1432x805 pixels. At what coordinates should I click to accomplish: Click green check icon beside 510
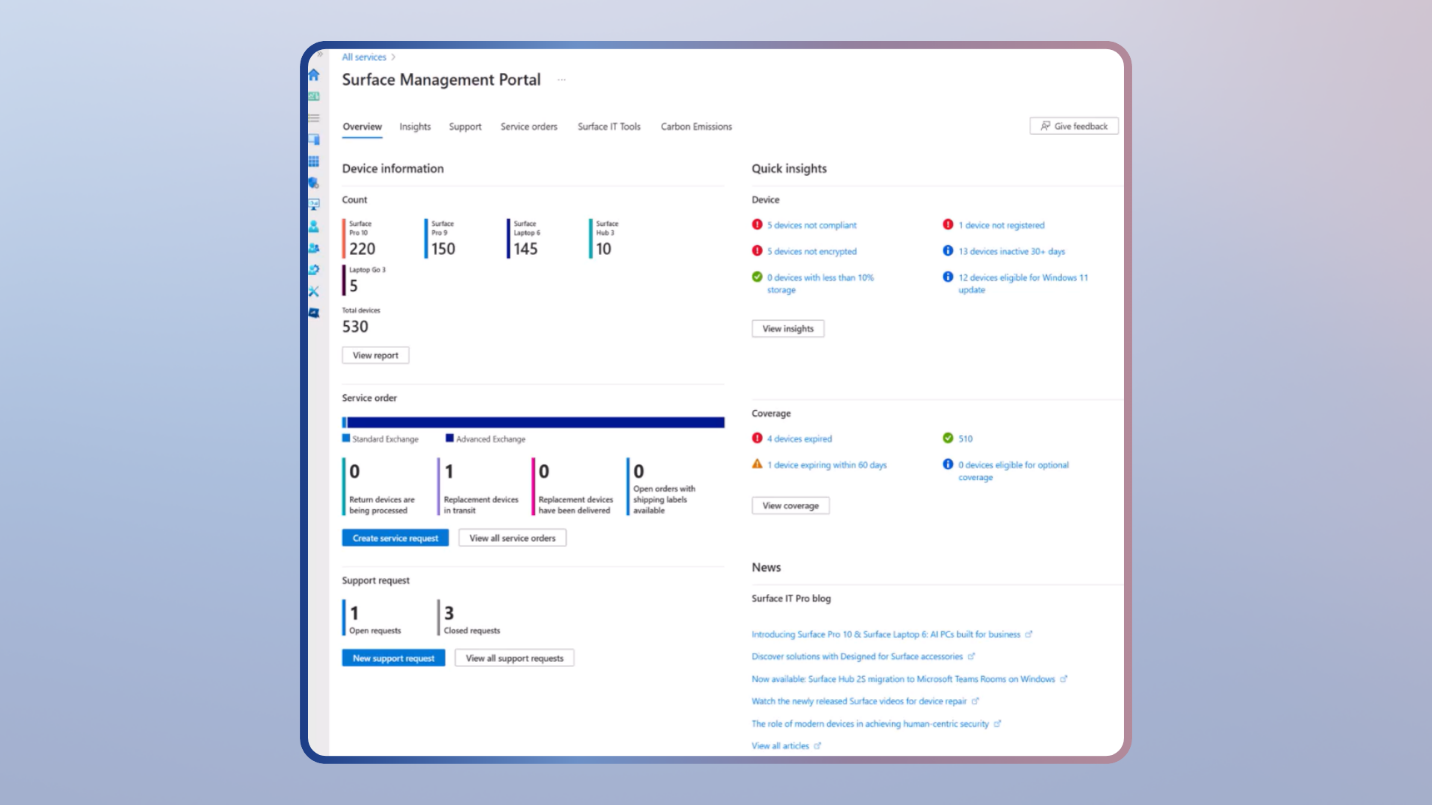[948, 438]
